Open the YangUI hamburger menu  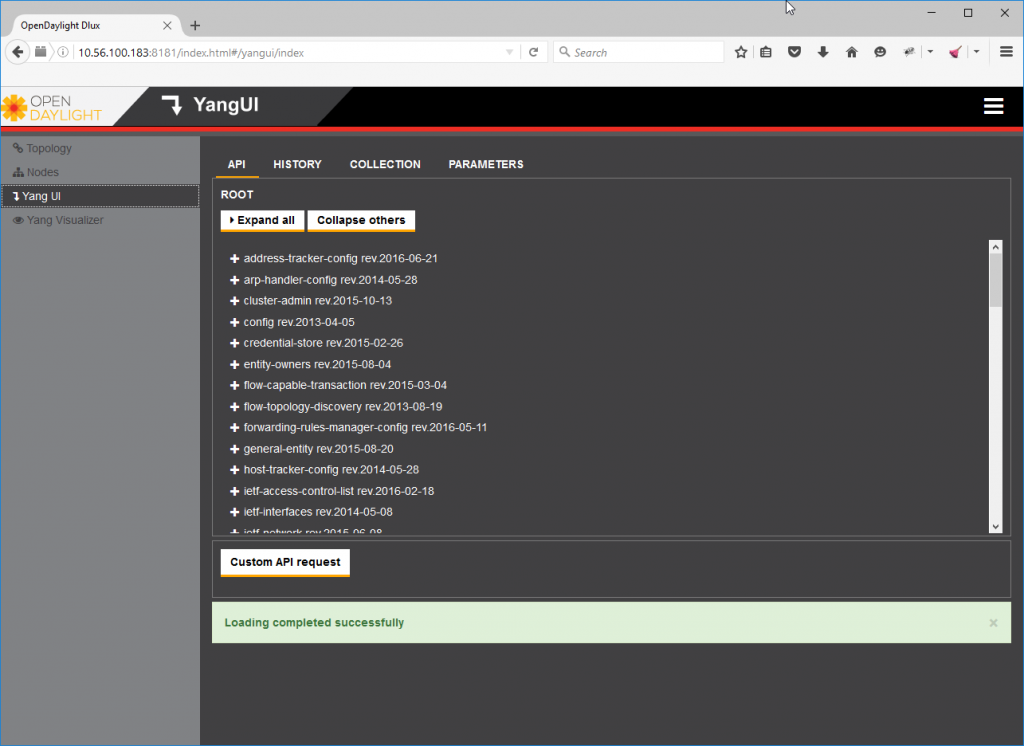[x=993, y=105]
